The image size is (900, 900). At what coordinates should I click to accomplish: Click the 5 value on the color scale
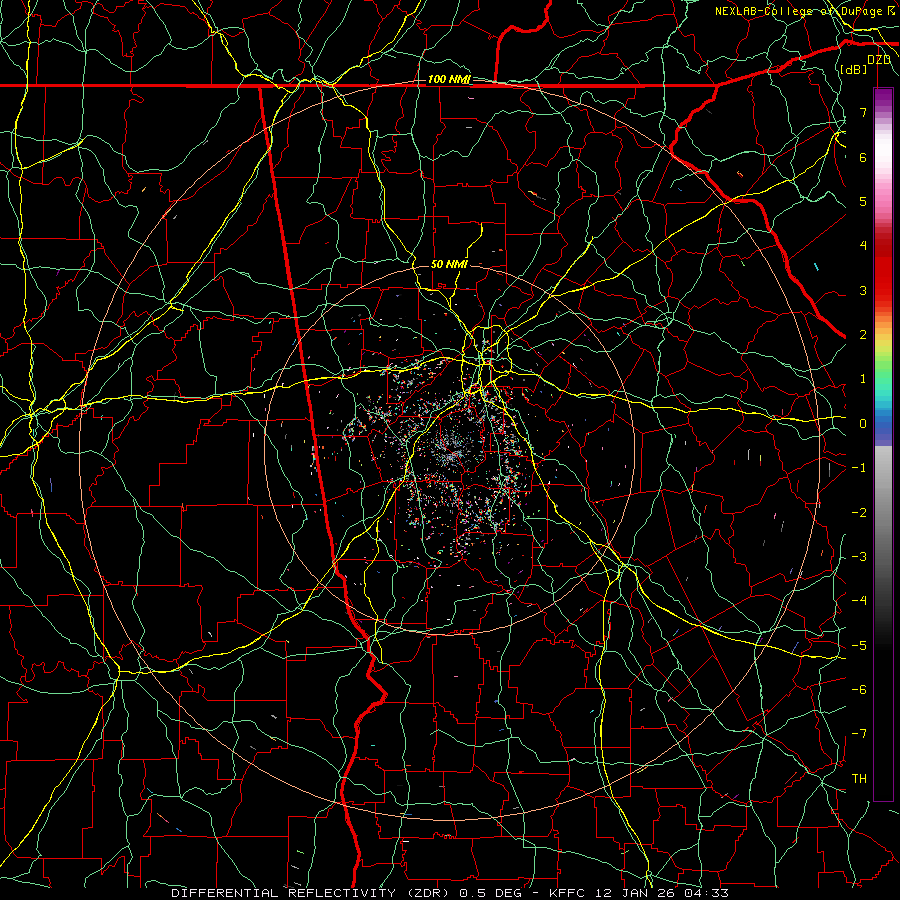tap(863, 201)
